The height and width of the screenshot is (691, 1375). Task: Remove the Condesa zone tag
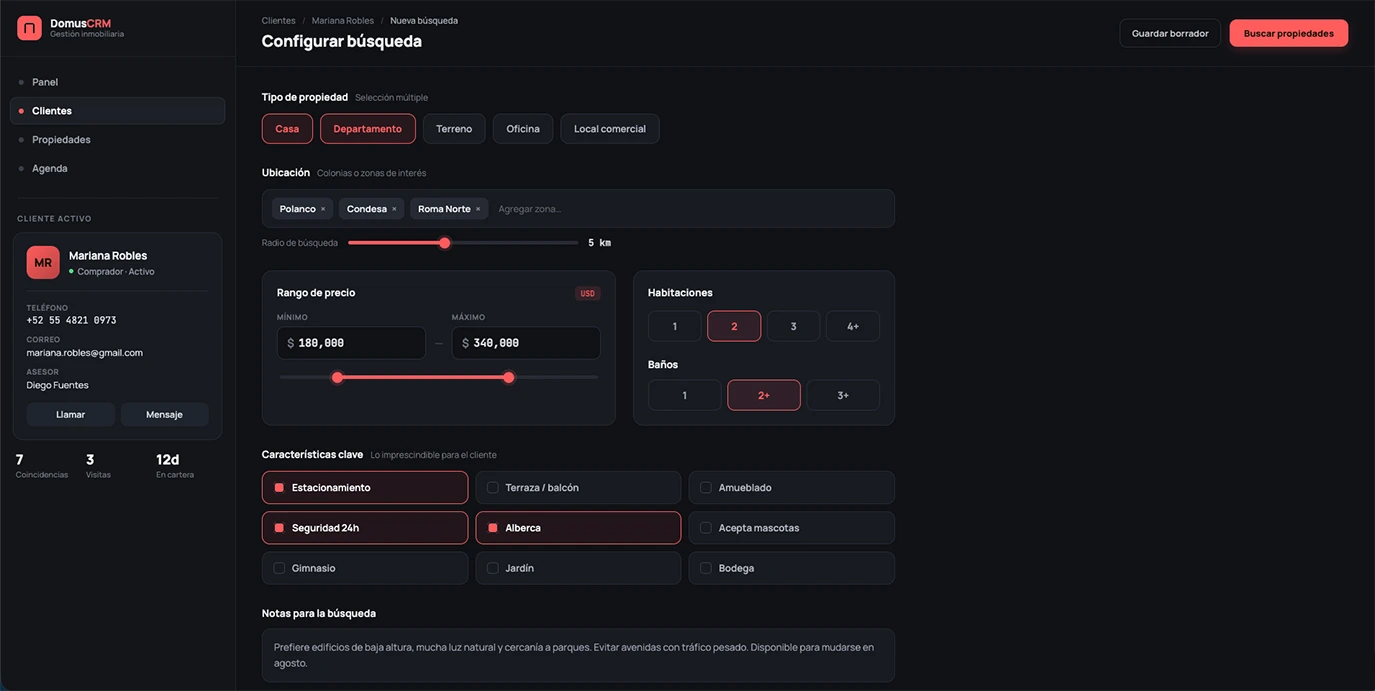click(394, 209)
